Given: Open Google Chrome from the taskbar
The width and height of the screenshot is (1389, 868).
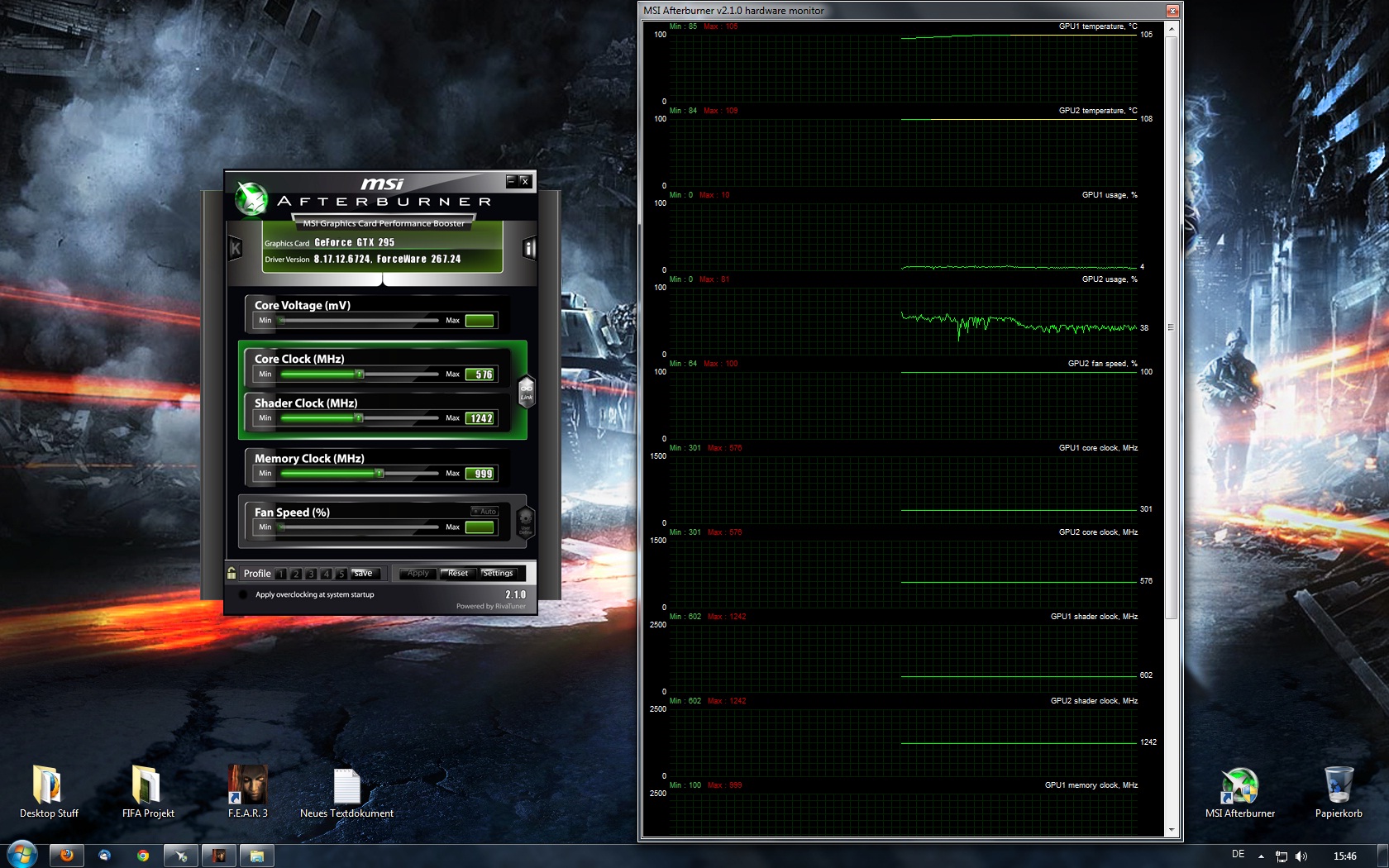Looking at the screenshot, I should tap(143, 856).
